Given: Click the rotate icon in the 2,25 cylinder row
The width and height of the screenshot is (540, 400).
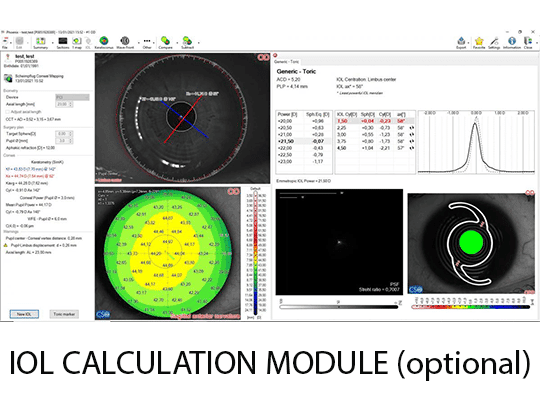Looking at the screenshot, I should pyautogui.click(x=412, y=128).
